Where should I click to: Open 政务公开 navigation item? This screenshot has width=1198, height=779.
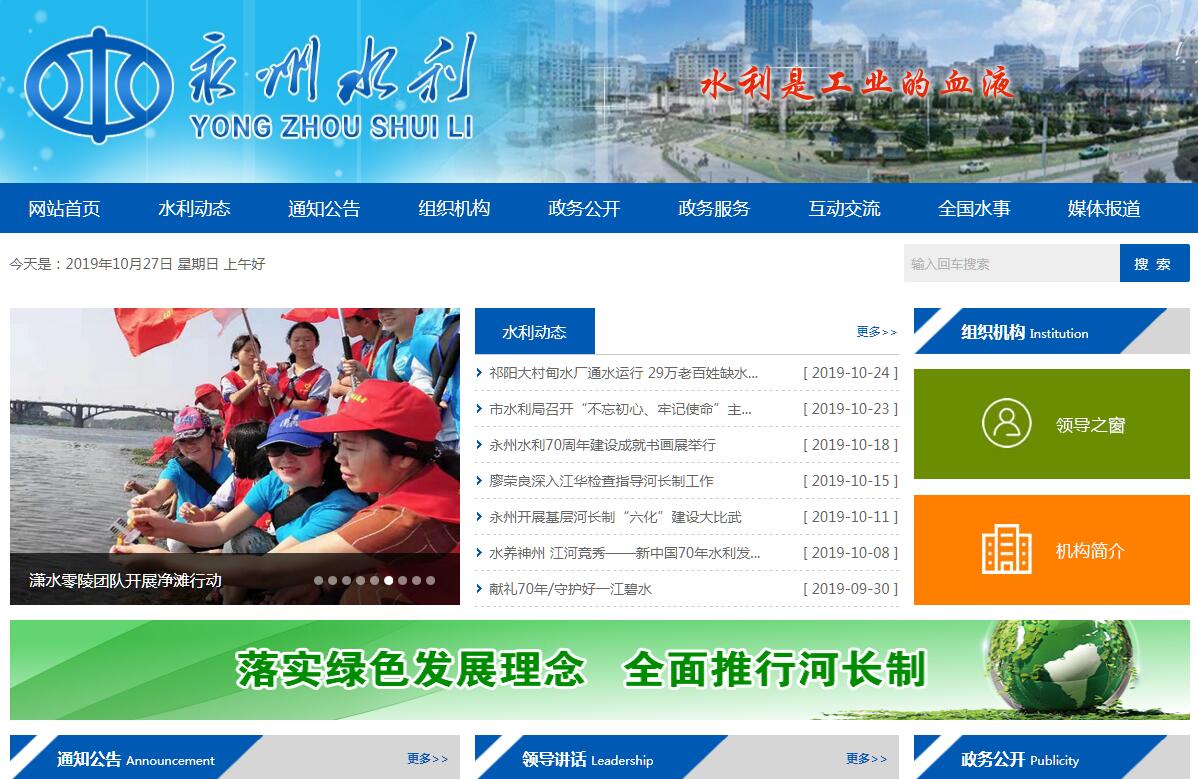pyautogui.click(x=584, y=208)
